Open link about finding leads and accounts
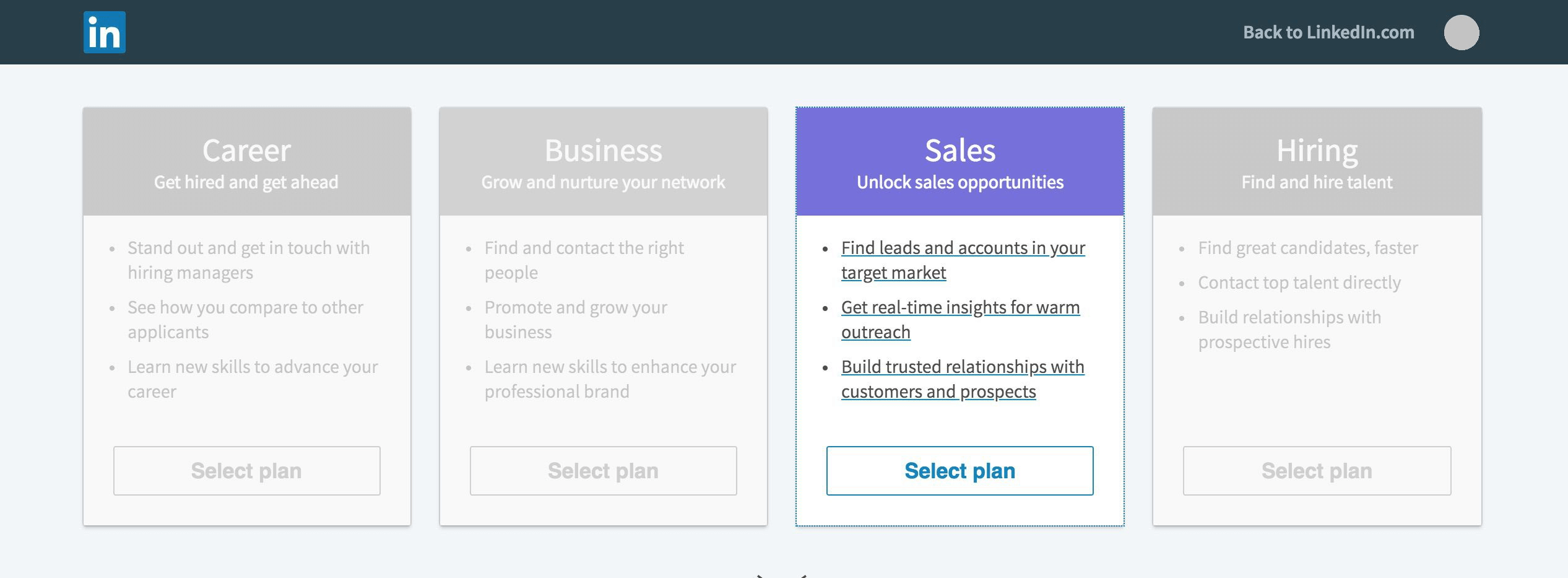 coord(962,260)
